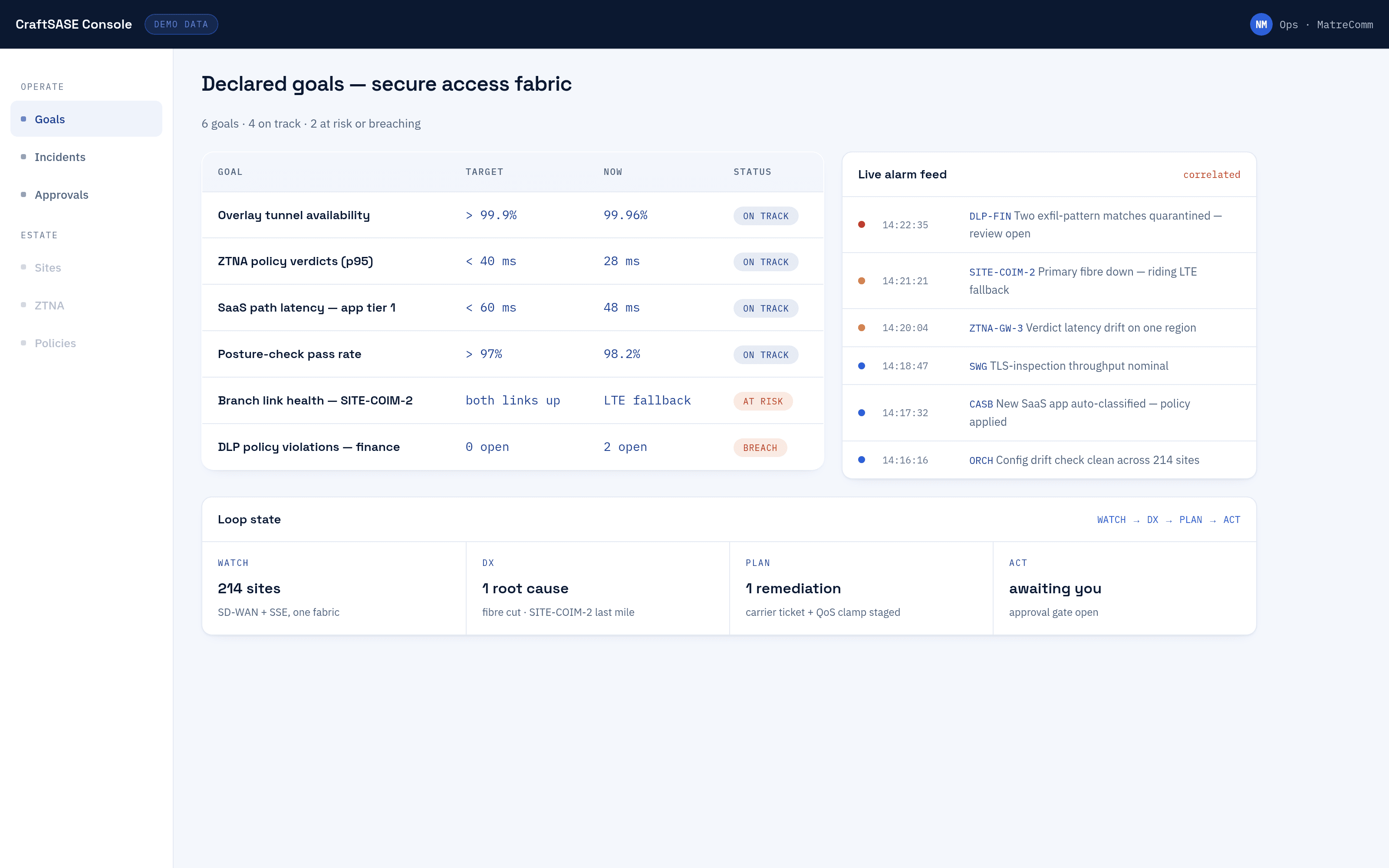Viewport: 1389px width, 868px height.
Task: Click the STATUS column header
Action: (x=752, y=172)
